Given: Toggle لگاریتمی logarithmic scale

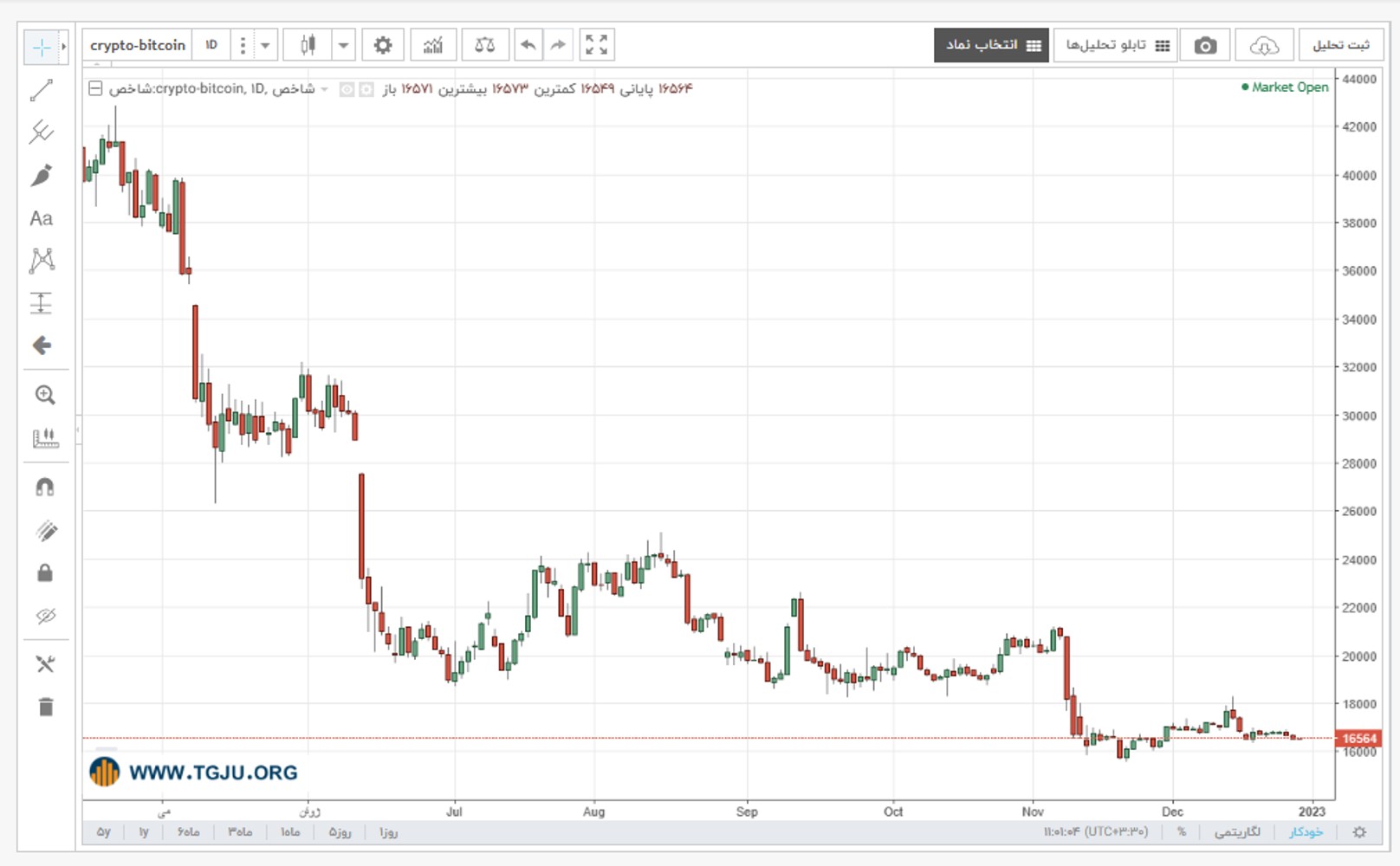Looking at the screenshot, I should [x=1237, y=832].
